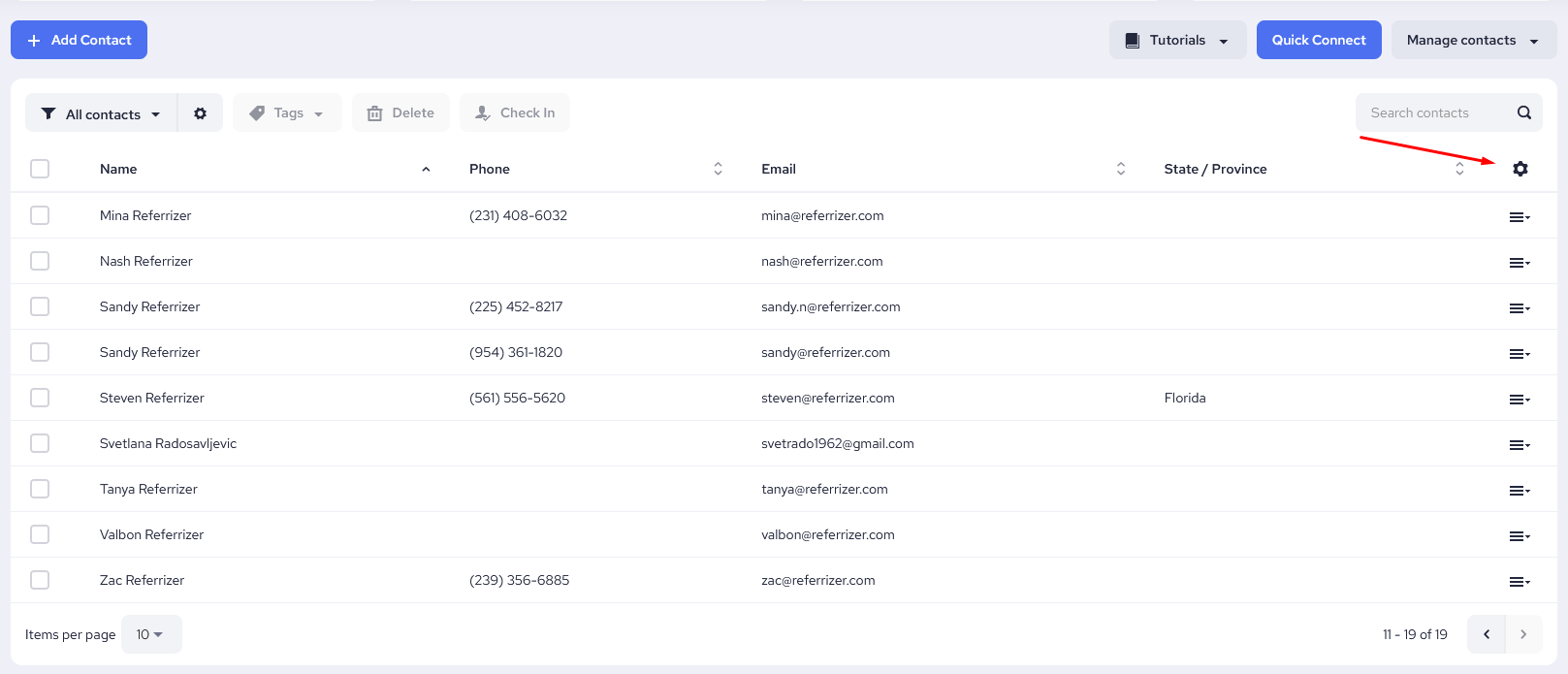The image size is (1568, 674).
Task: Open row actions menu for Zac Referrizer
Action: (1520, 582)
